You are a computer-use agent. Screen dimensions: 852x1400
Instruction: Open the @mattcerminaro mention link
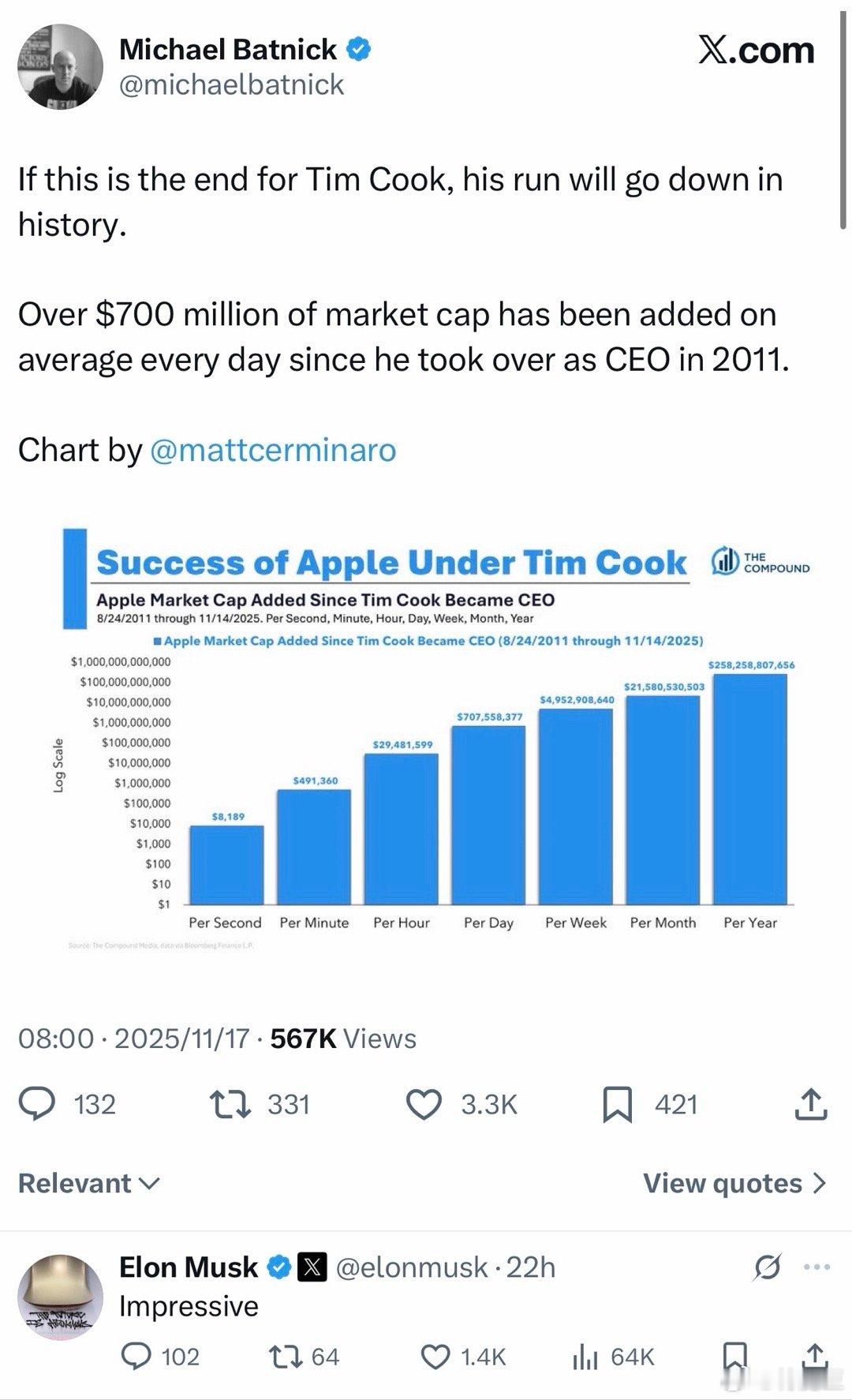coord(272,450)
